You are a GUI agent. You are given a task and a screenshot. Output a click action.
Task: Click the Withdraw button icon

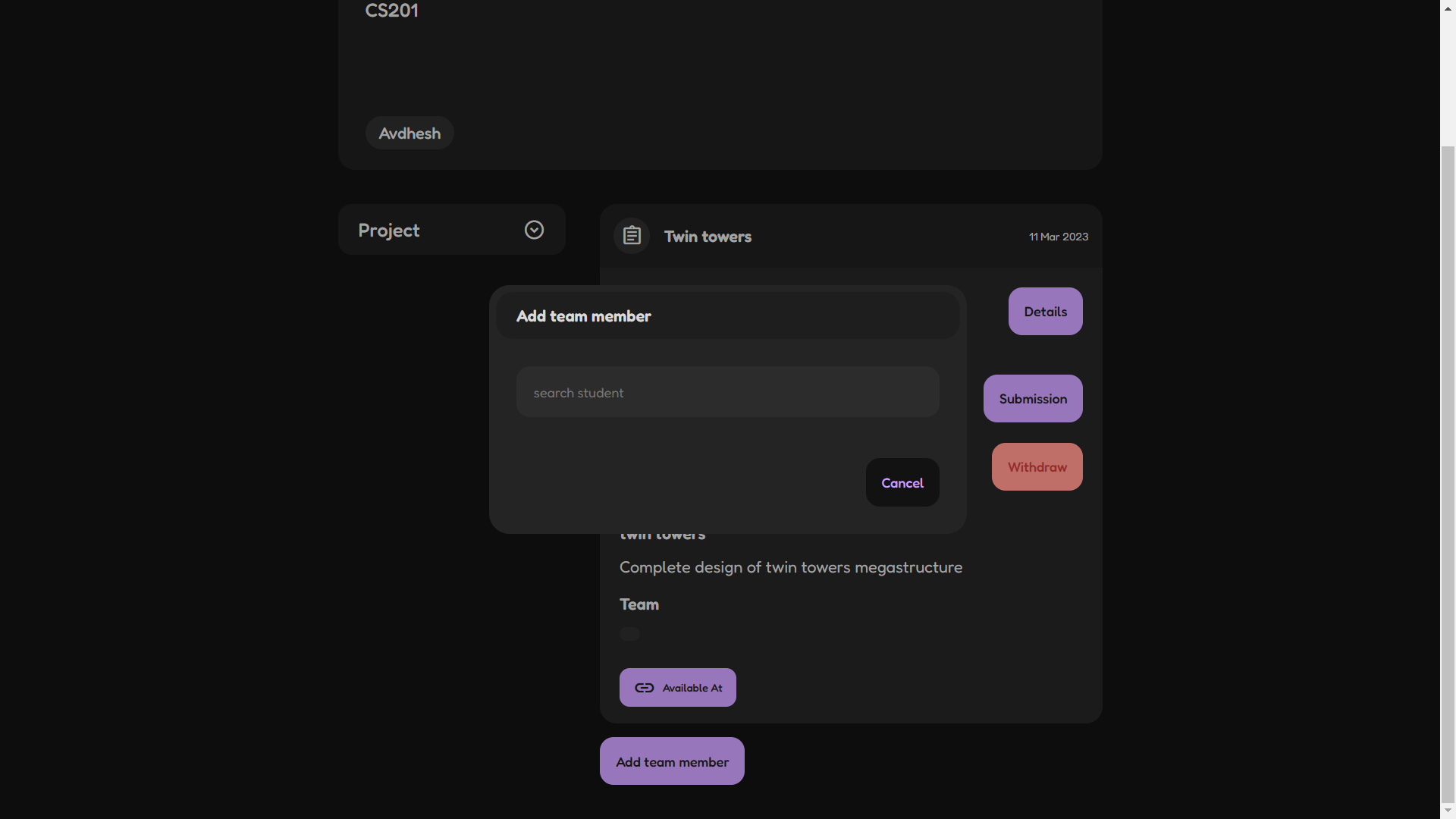click(1037, 466)
